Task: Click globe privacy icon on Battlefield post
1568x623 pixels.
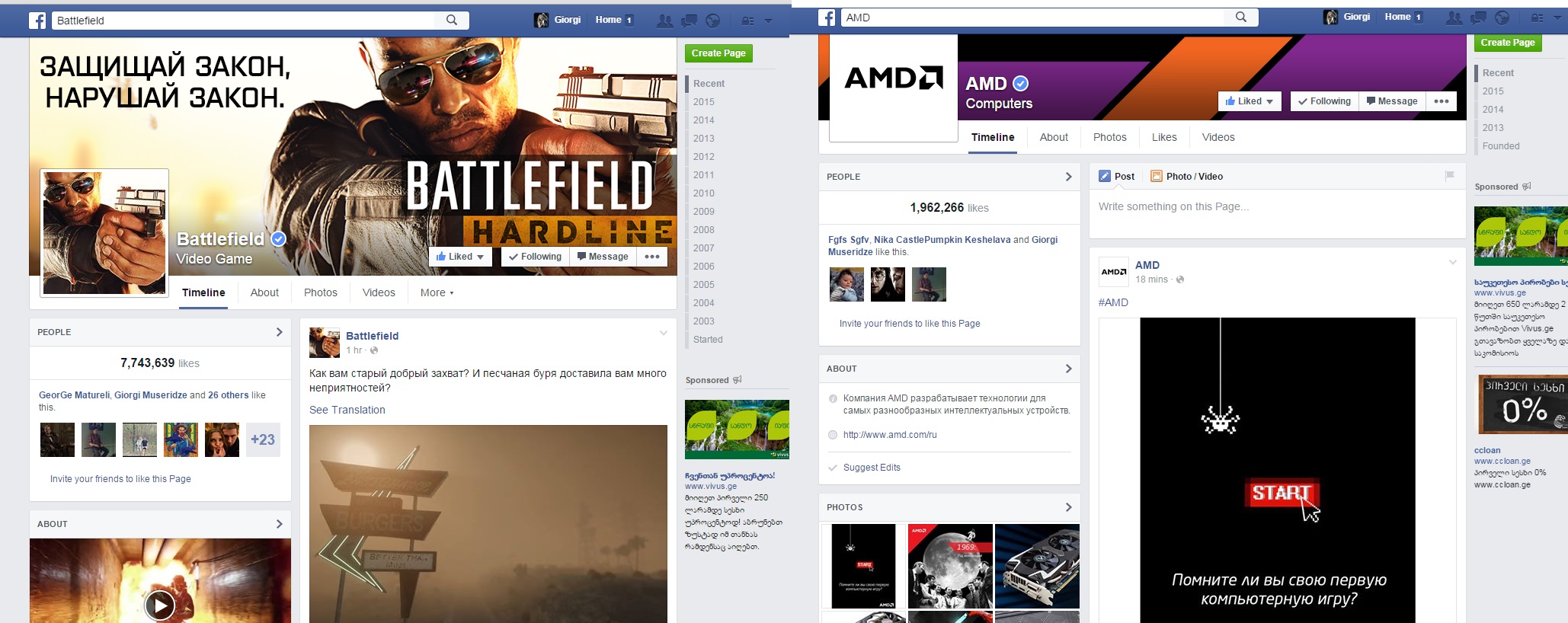Action: tap(374, 350)
